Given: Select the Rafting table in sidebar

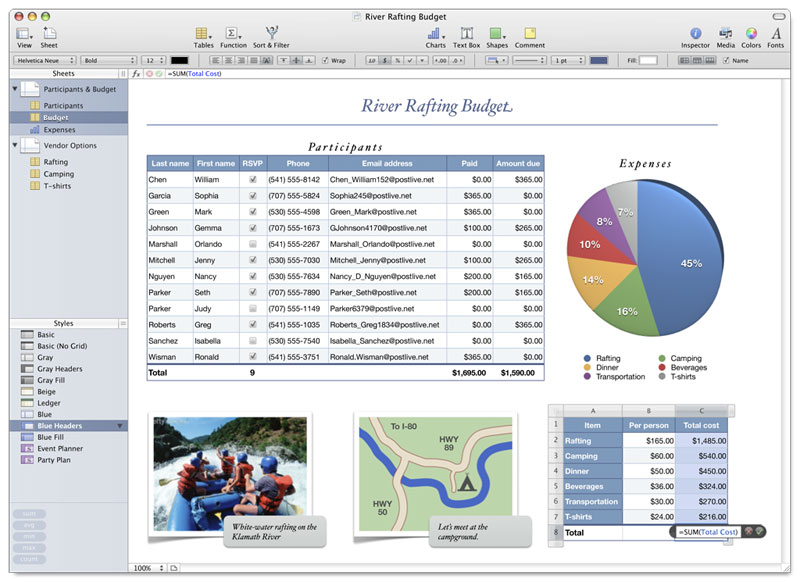Looking at the screenshot, I should pyautogui.click(x=56, y=162).
